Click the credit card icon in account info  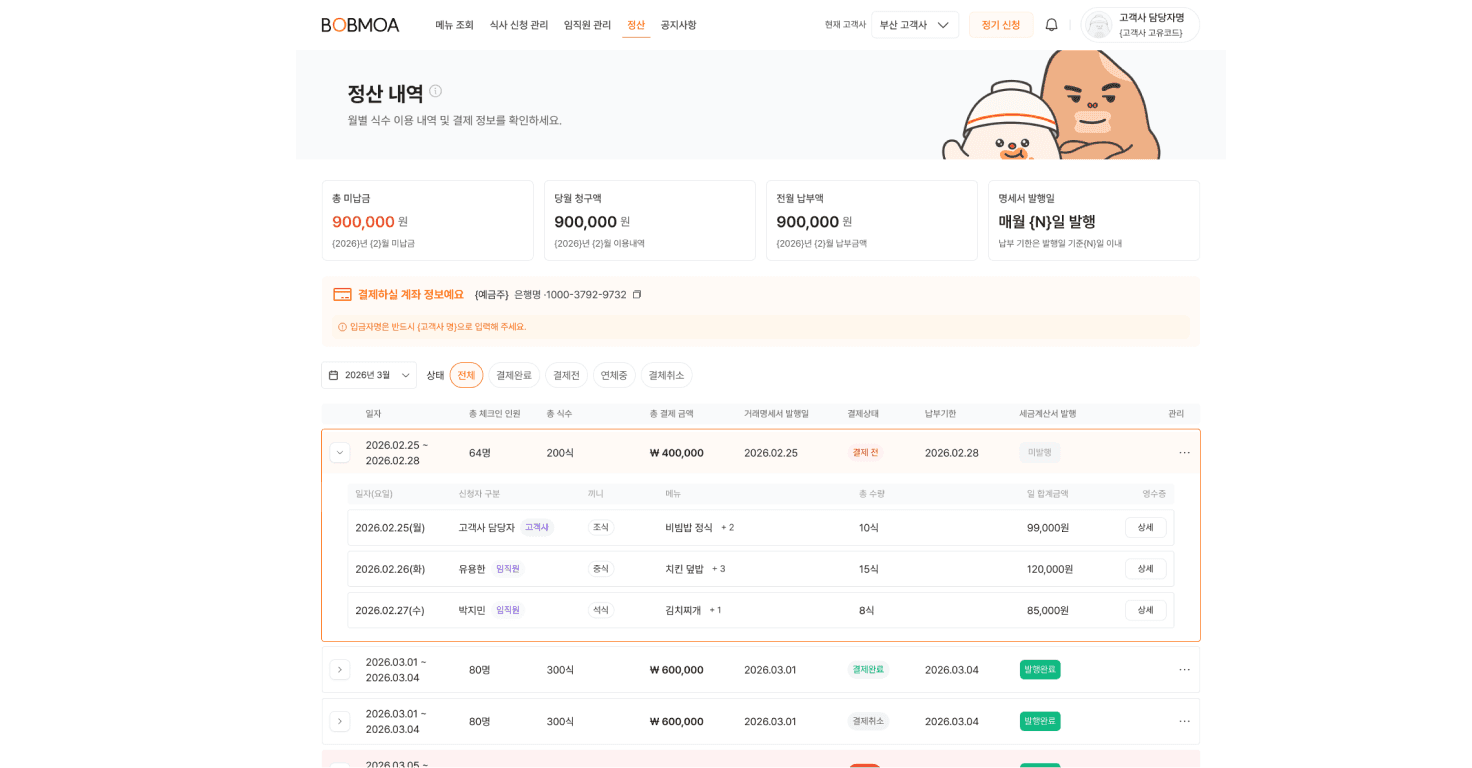tap(342, 295)
